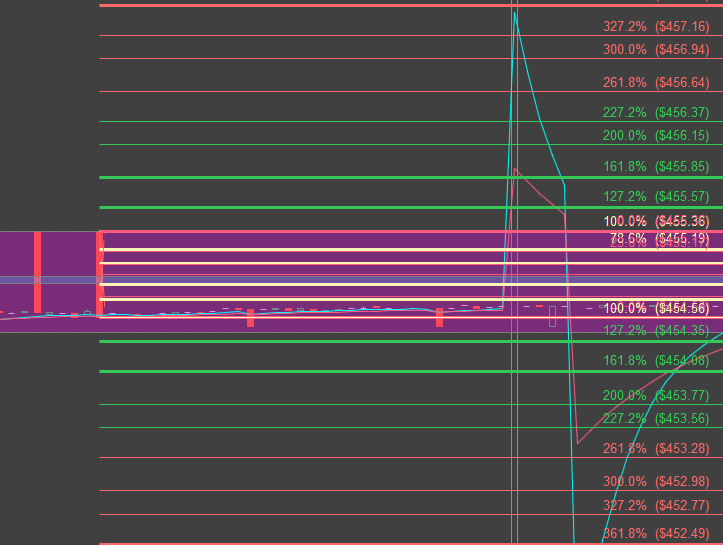The height and width of the screenshot is (545, 723).
Task: Select the green 227.2% ($456.37) label
Action: point(653,113)
